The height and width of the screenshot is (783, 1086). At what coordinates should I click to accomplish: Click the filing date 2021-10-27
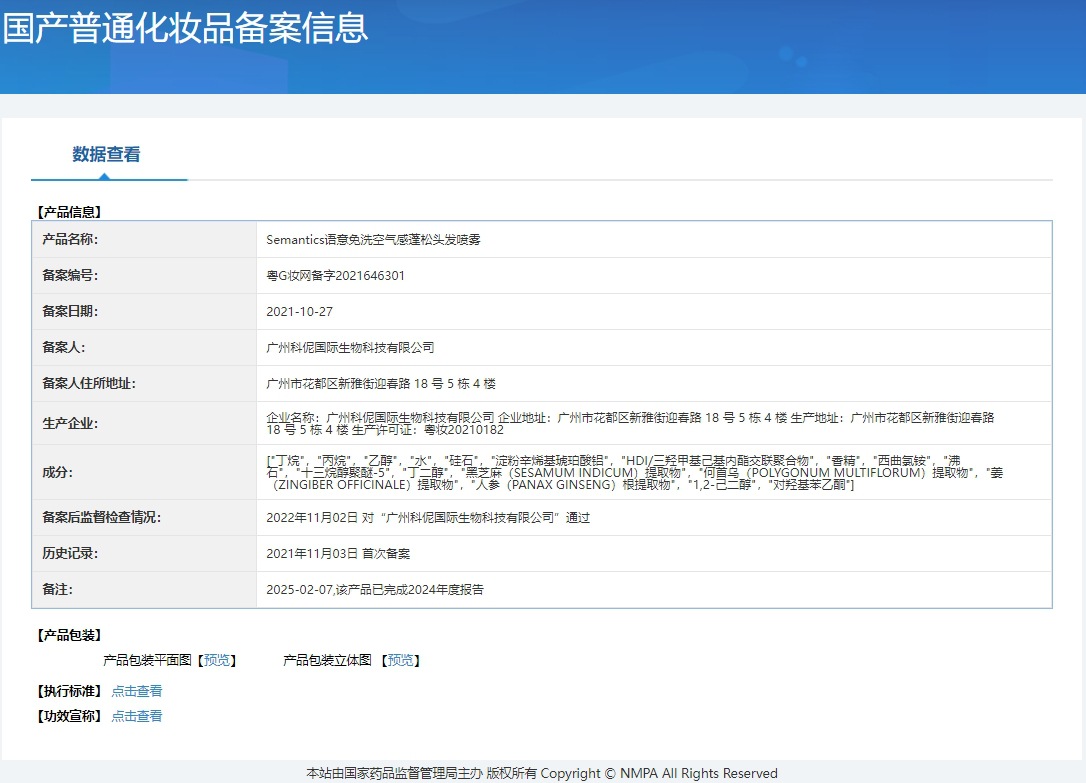299,312
